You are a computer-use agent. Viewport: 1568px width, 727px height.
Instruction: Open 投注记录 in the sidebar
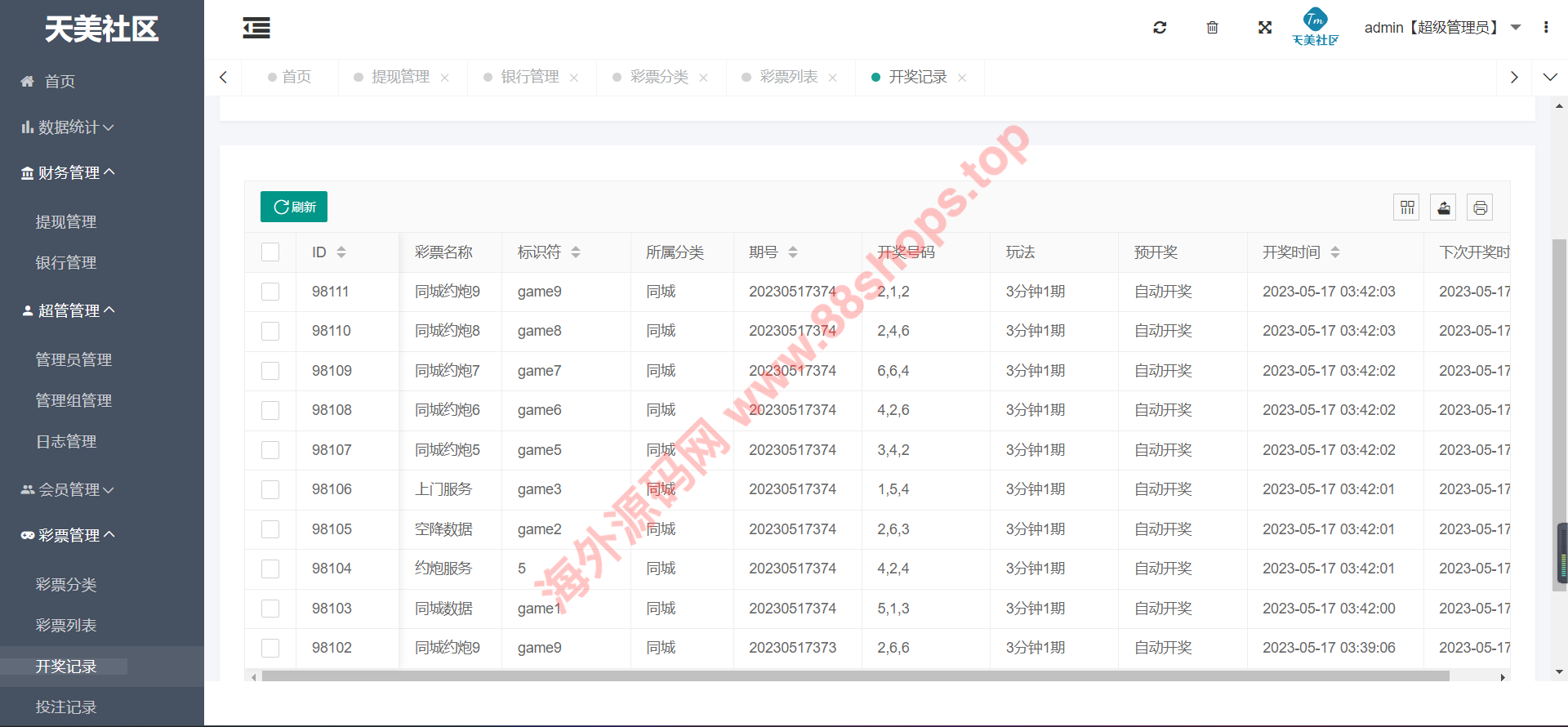coord(66,707)
